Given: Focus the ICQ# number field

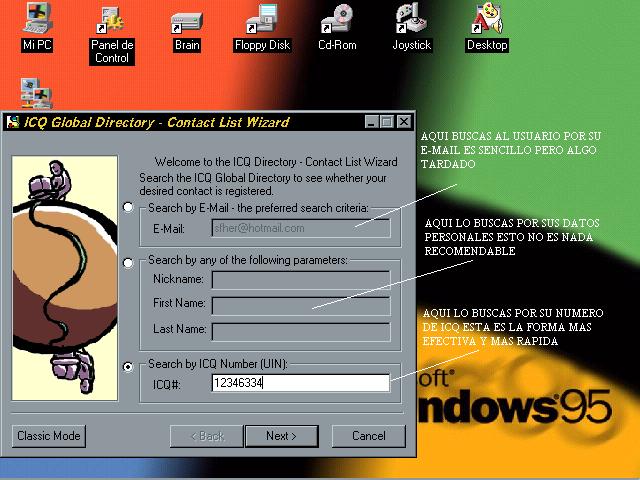Looking at the screenshot, I should click(301, 383).
